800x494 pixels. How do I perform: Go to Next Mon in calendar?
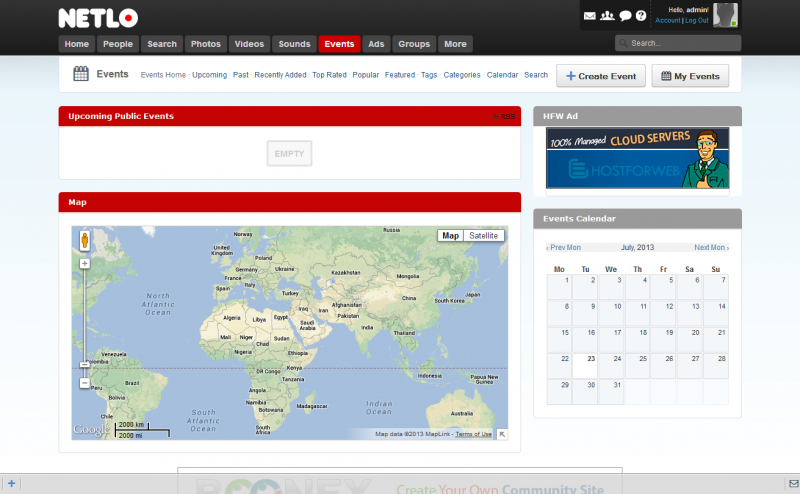(x=711, y=248)
